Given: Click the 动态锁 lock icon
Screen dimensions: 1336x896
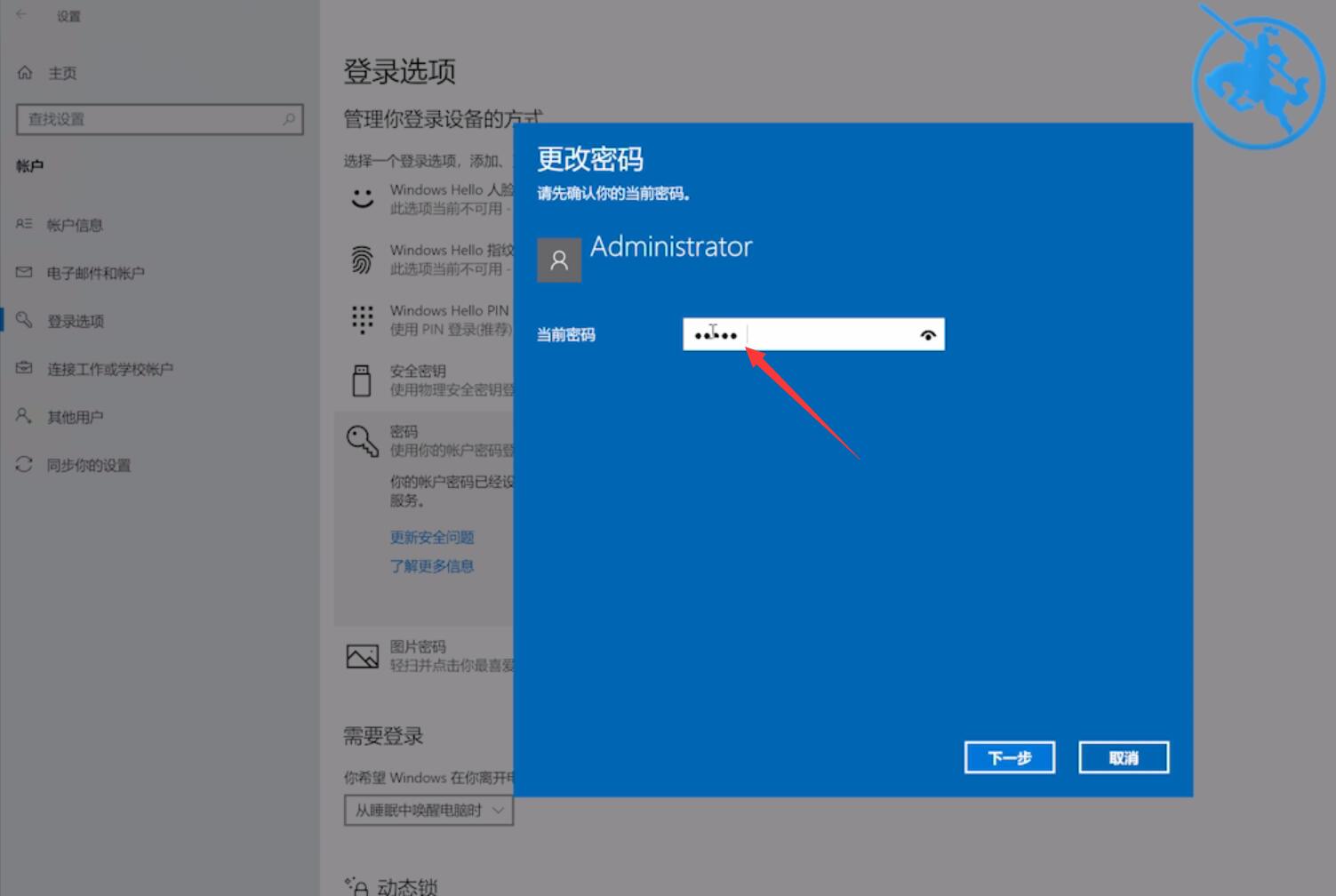Looking at the screenshot, I should (x=356, y=885).
